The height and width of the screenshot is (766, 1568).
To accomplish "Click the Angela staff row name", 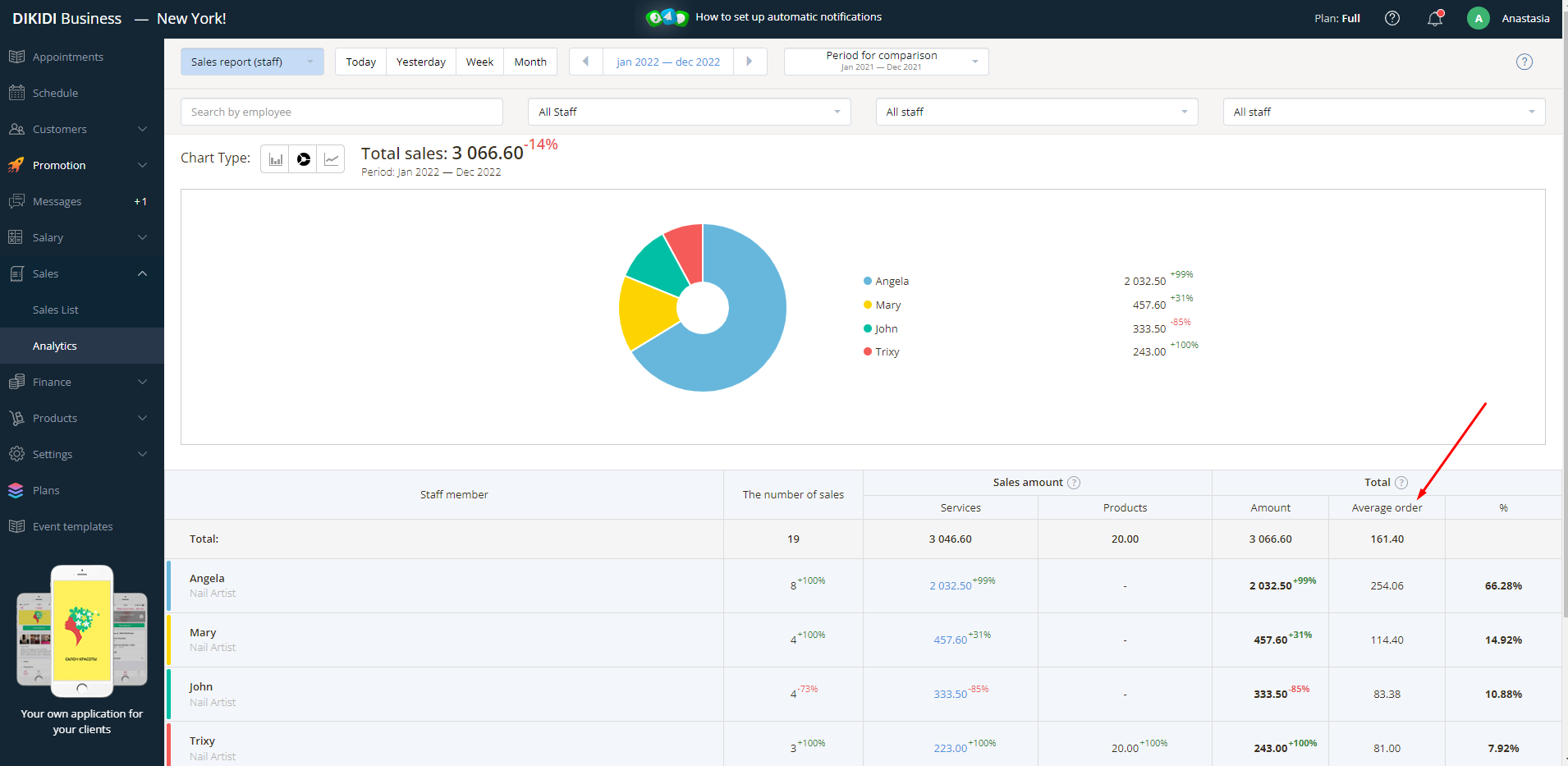I will 207,579.
